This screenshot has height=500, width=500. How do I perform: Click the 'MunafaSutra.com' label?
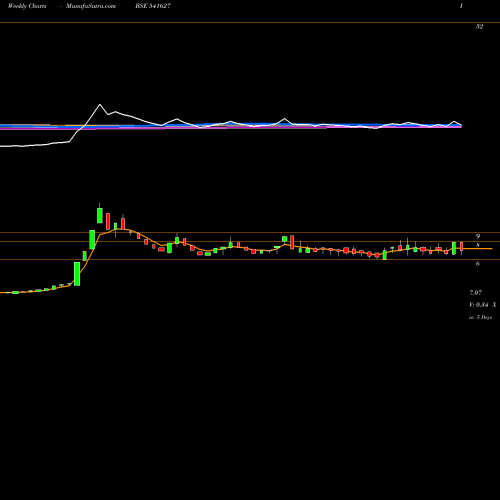[x=91, y=6]
